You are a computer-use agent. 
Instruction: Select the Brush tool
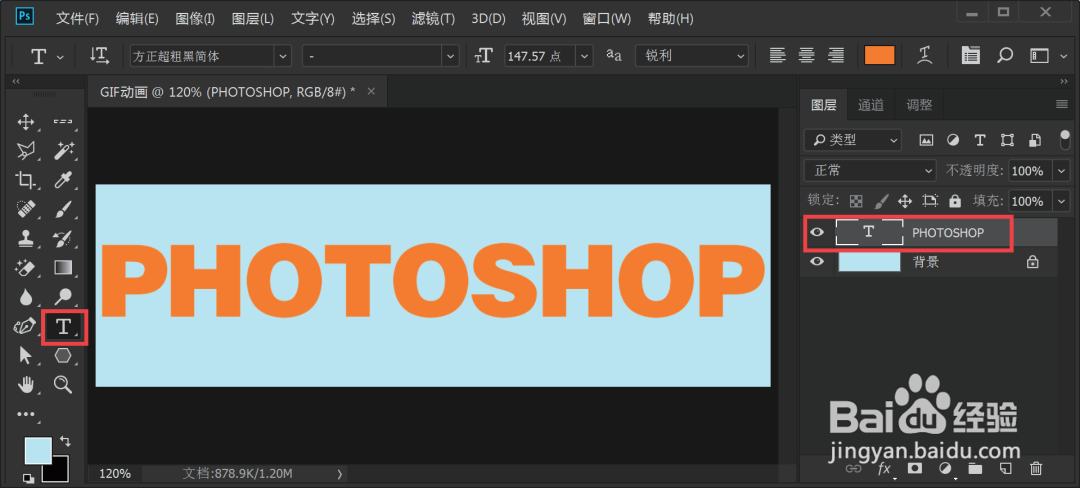pos(63,209)
